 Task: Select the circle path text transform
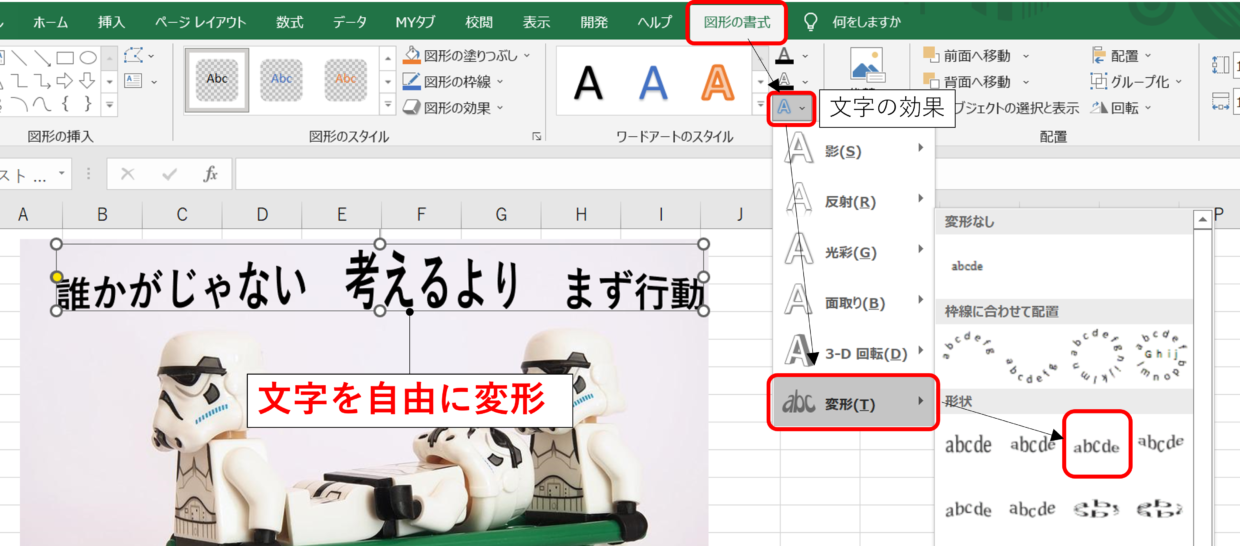[x=1097, y=355]
